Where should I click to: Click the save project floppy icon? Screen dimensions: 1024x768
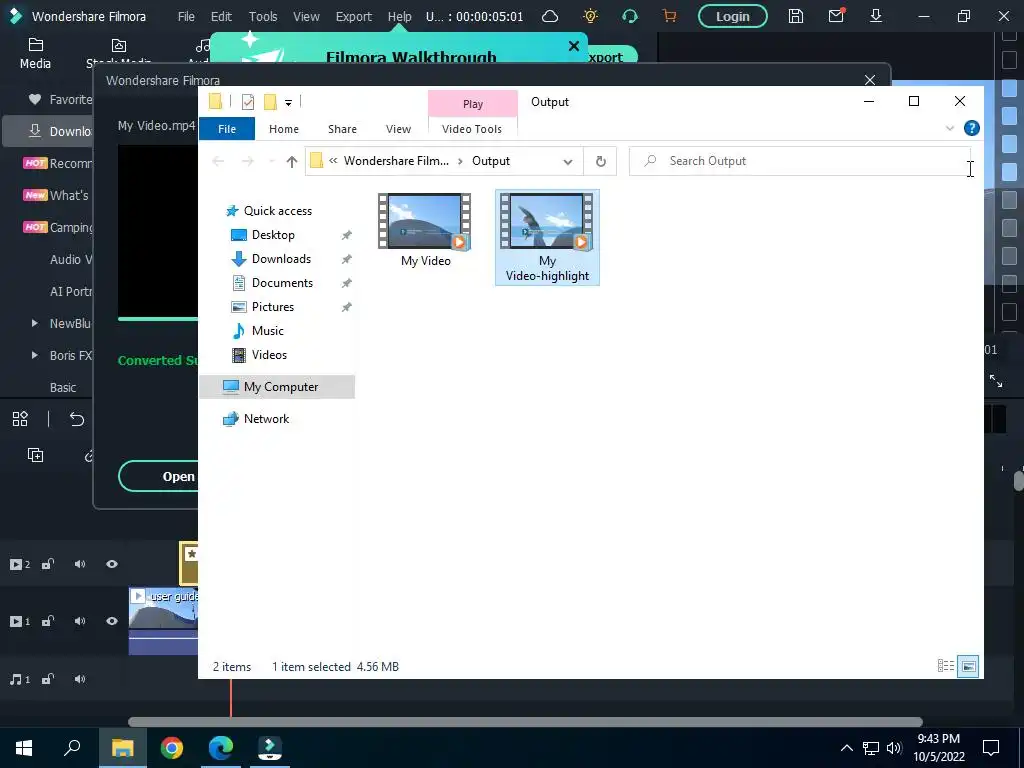coord(795,16)
